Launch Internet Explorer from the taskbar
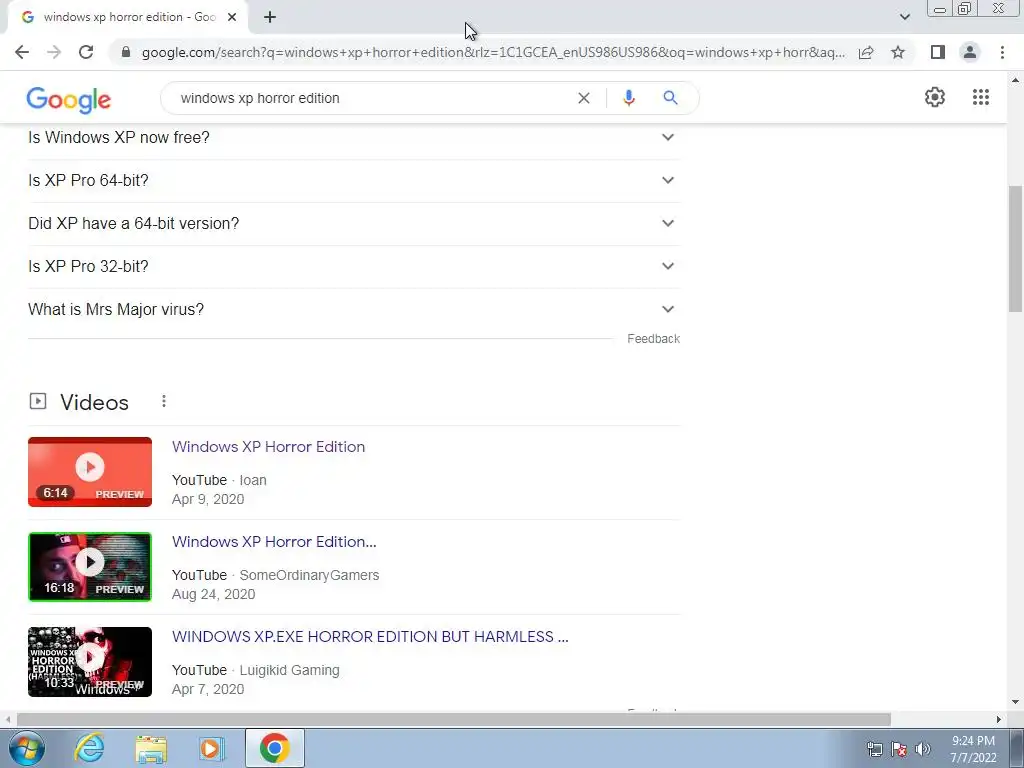 (89, 748)
